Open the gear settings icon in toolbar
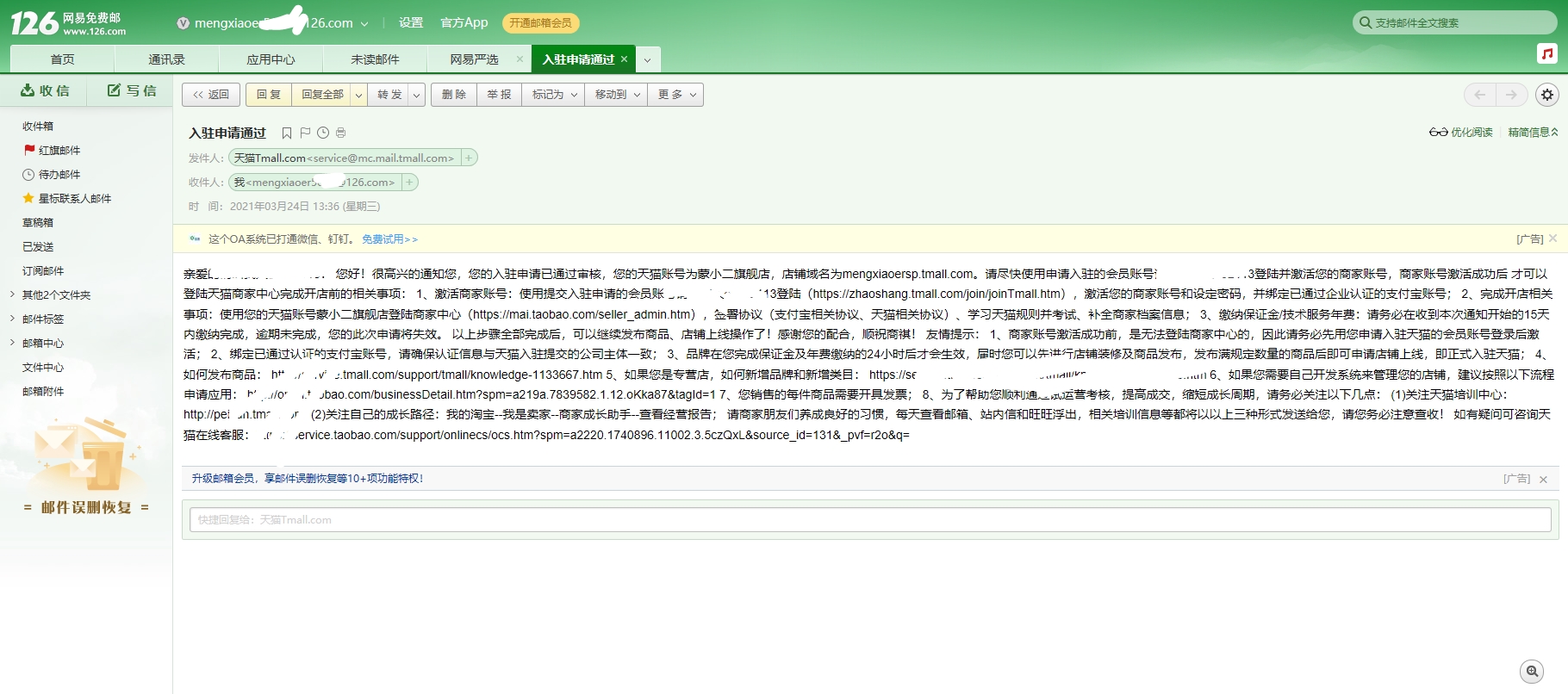This screenshot has width=1568, height=694. pyautogui.click(x=1547, y=95)
